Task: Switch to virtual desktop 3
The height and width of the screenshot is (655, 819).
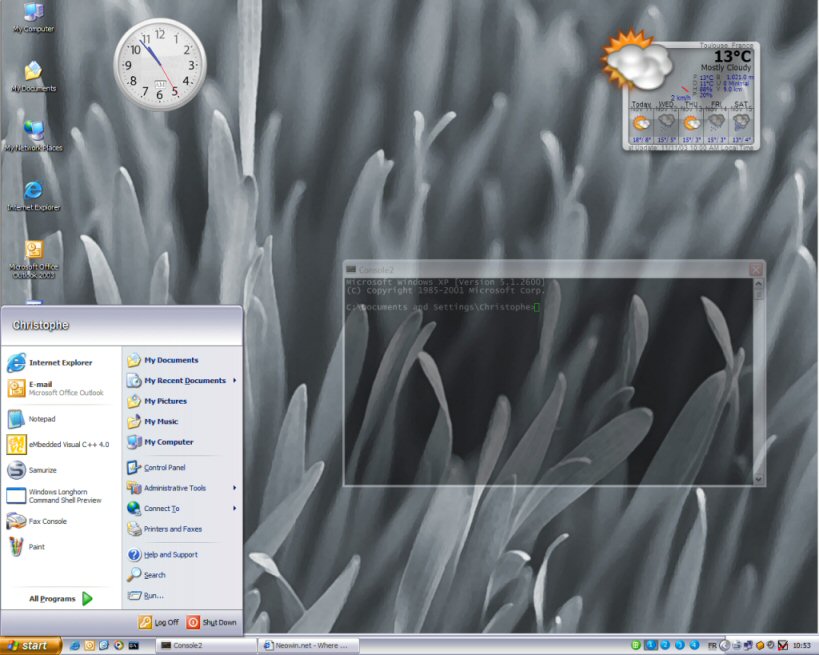Action: (680, 645)
